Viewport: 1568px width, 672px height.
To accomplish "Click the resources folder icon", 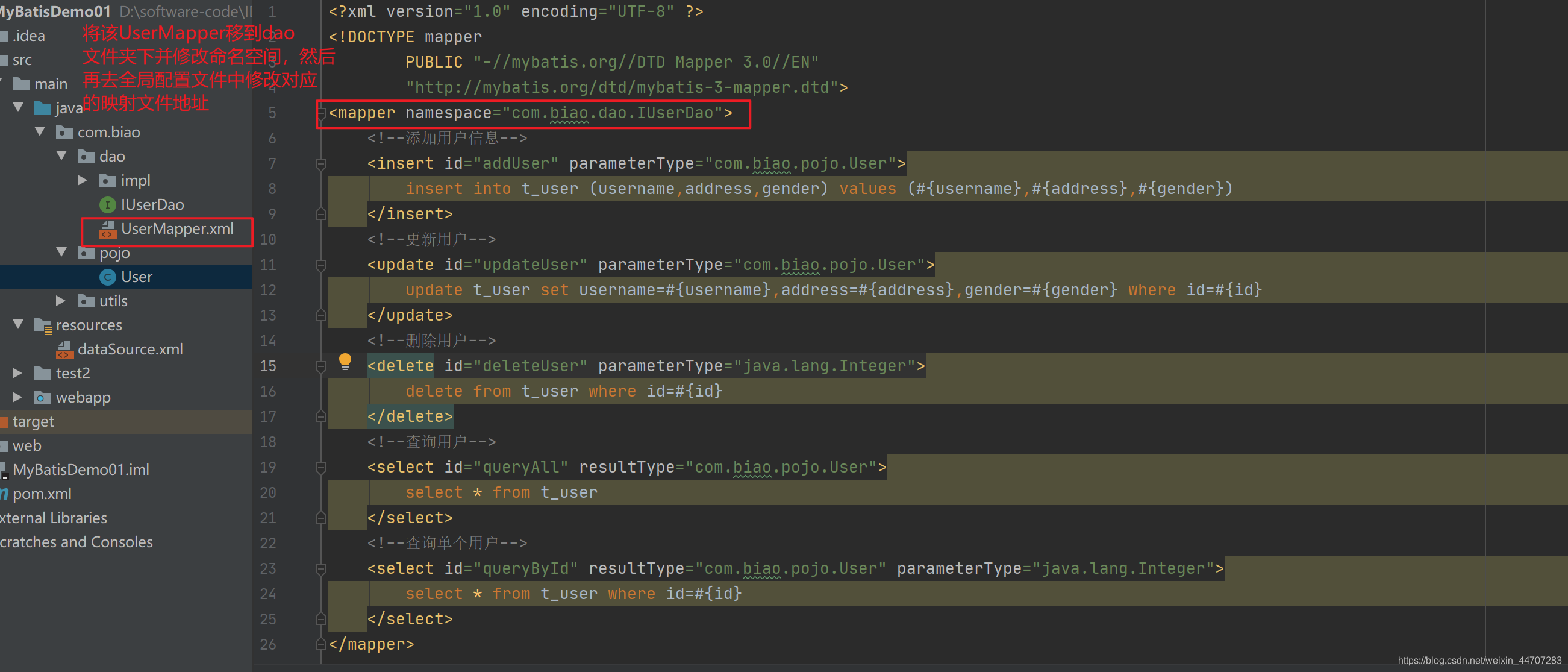I will coord(43,325).
